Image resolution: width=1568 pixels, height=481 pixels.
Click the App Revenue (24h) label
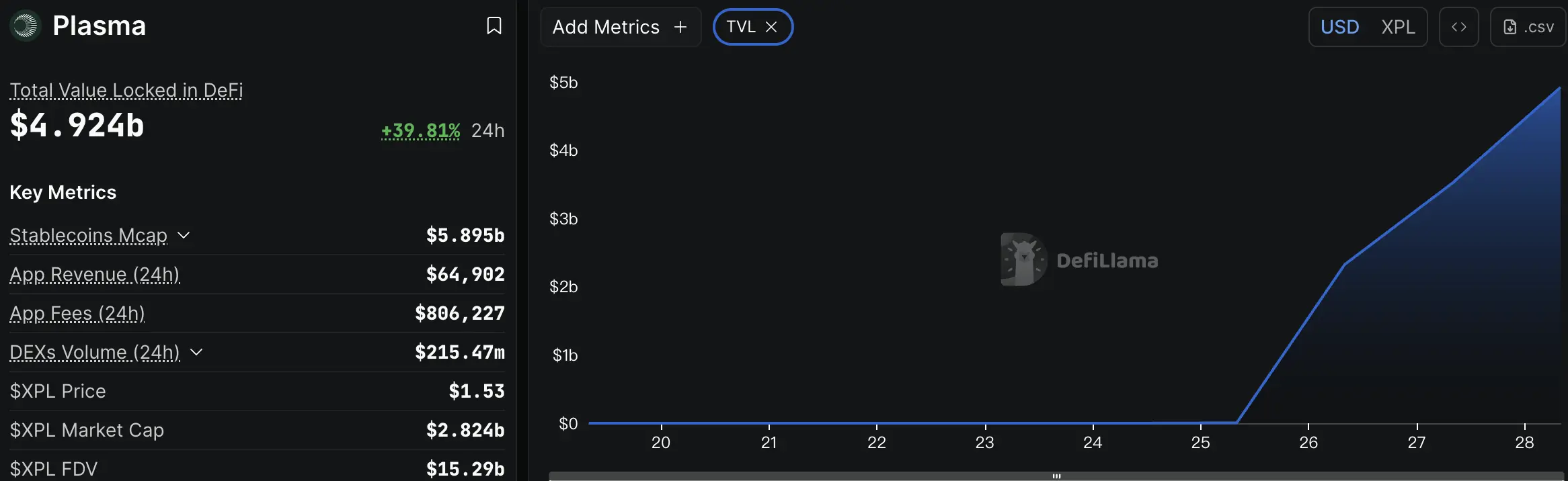95,274
